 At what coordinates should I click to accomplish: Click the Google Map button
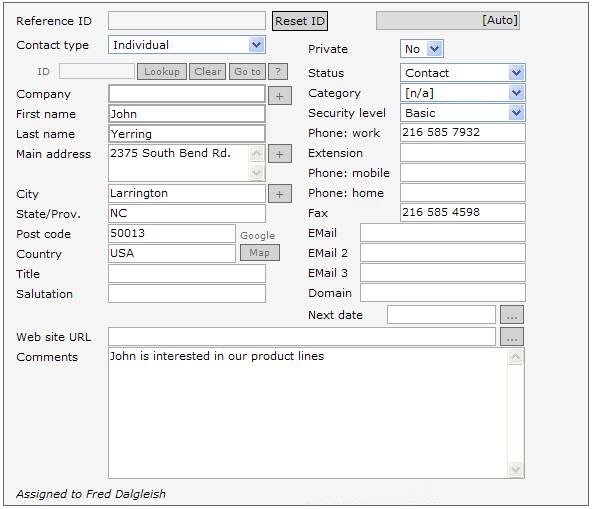(x=260, y=253)
